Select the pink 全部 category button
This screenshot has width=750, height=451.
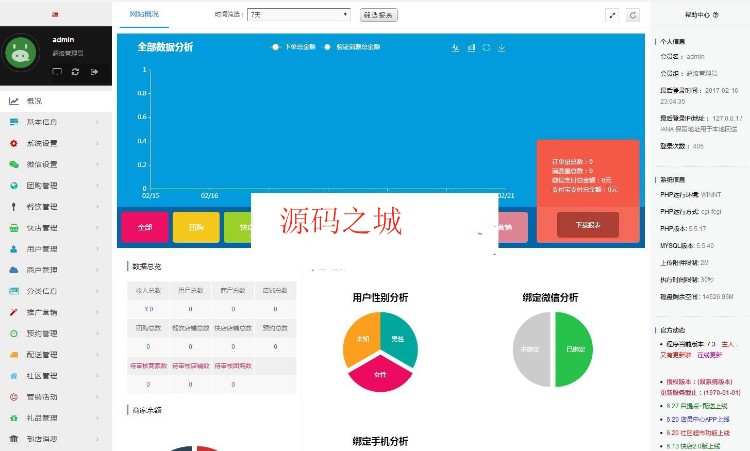[x=145, y=227]
